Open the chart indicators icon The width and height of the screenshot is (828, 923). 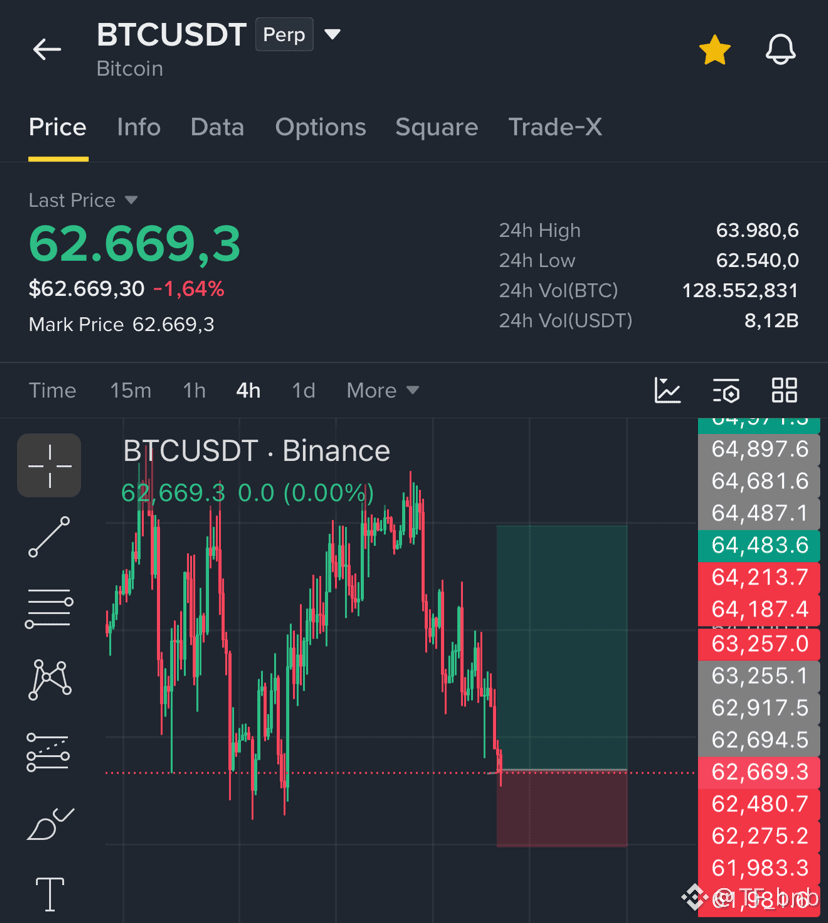coord(667,390)
